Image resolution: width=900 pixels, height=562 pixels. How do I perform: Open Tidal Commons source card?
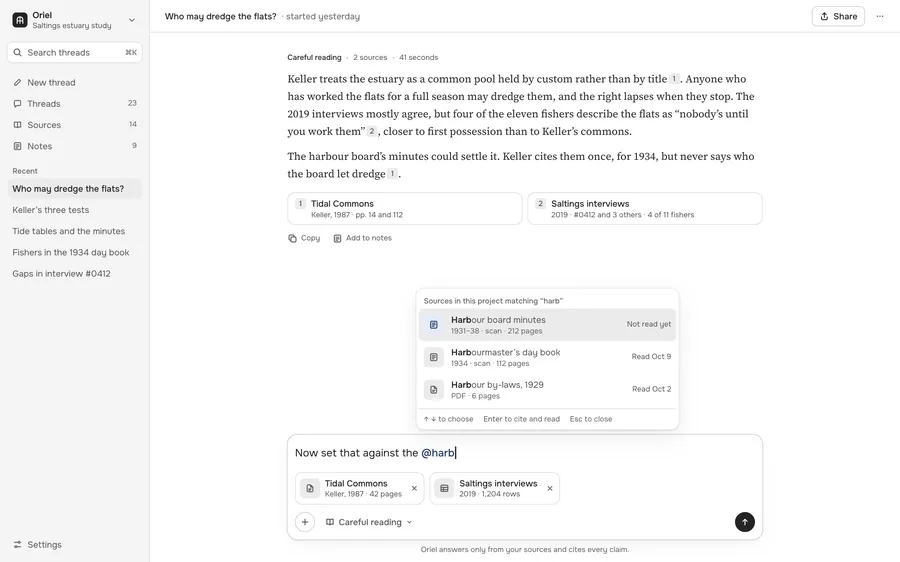[x=405, y=208]
